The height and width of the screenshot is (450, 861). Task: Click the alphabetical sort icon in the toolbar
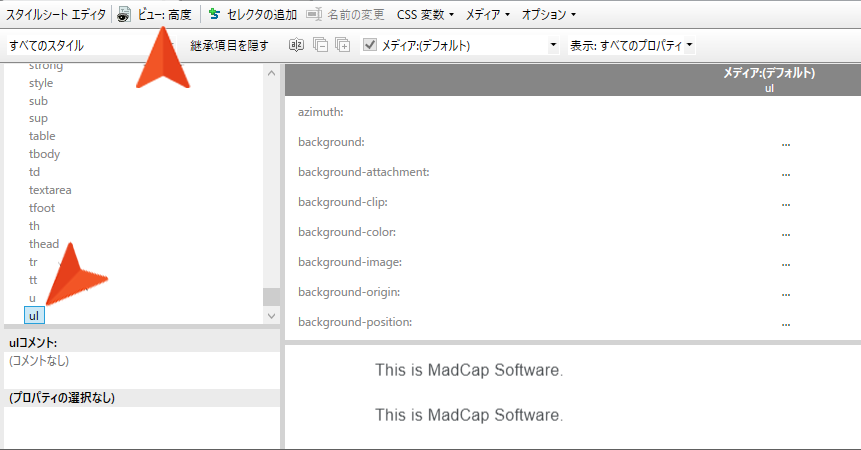(296, 45)
